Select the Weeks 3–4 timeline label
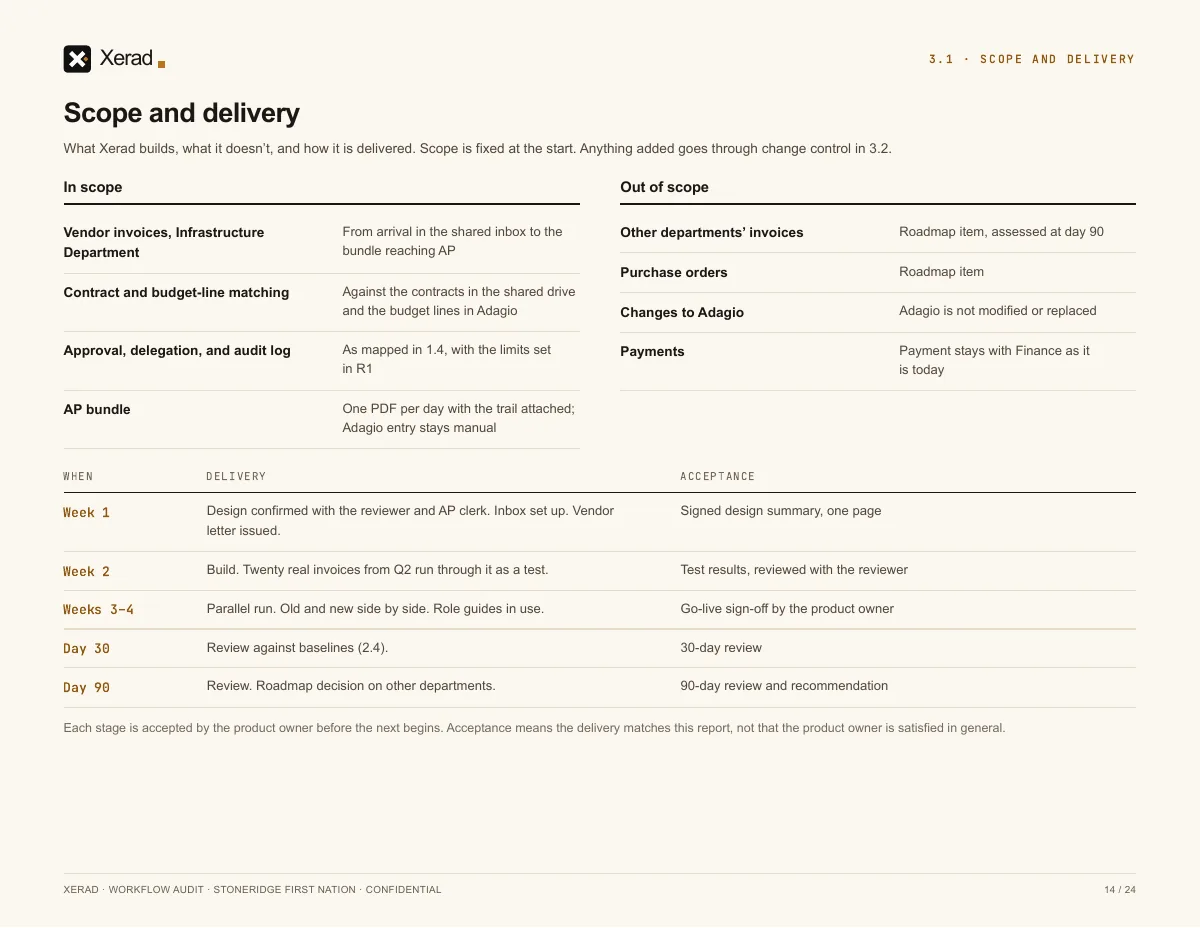Viewport: 1200px width, 928px height. pos(98,609)
